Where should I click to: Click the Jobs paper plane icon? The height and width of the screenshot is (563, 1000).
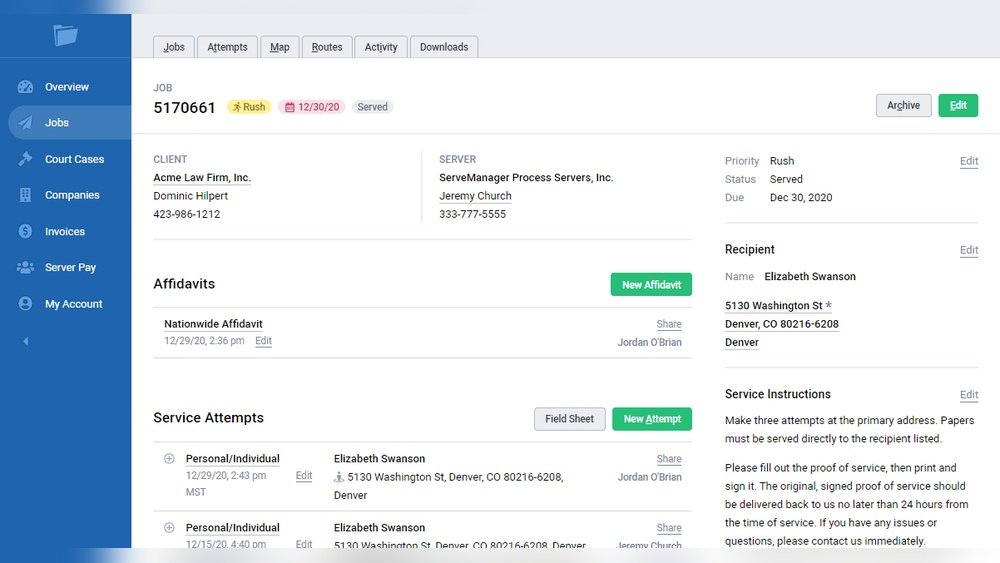pyautogui.click(x=26, y=122)
